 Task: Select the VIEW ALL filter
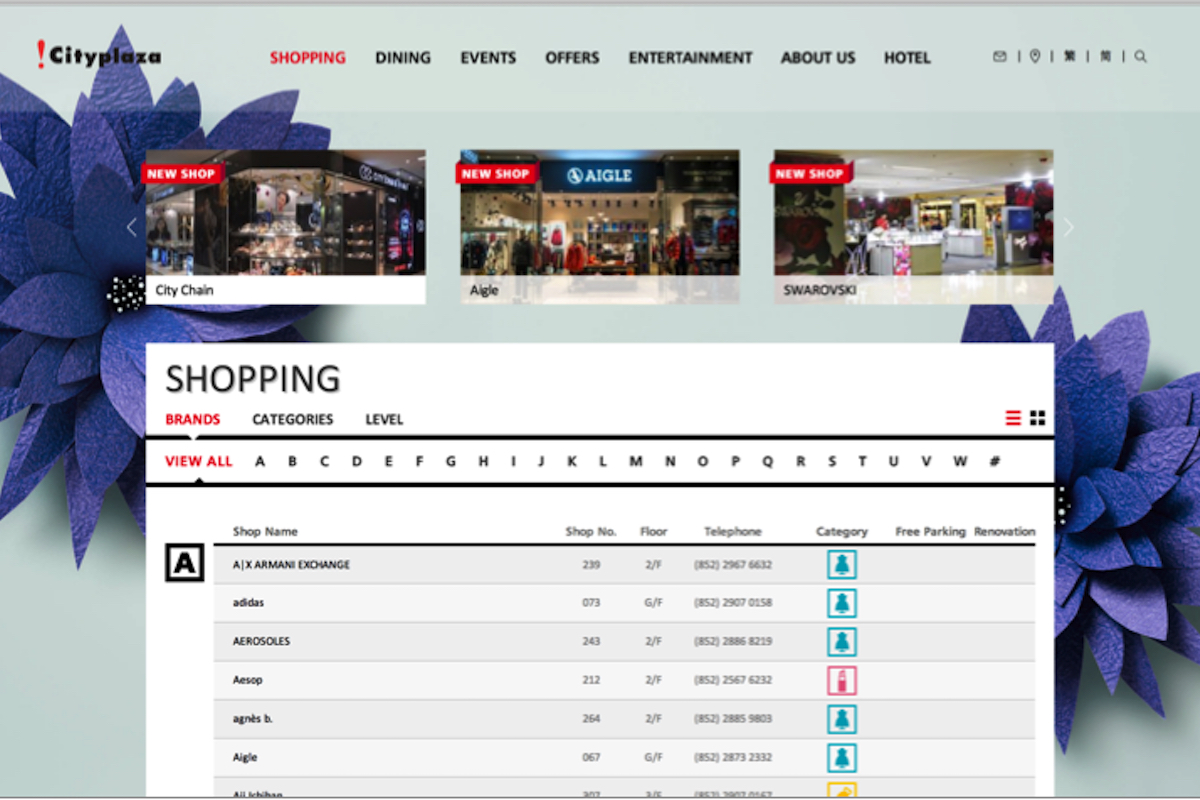pos(199,461)
